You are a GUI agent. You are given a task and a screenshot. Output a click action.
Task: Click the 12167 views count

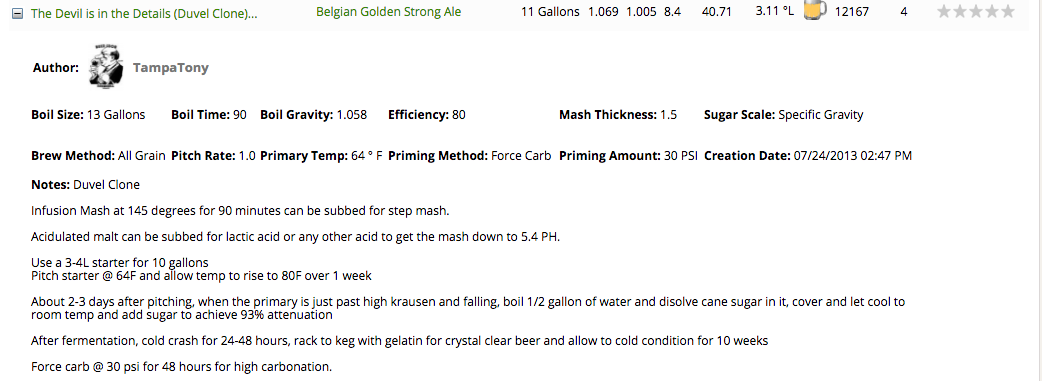pyautogui.click(x=851, y=12)
